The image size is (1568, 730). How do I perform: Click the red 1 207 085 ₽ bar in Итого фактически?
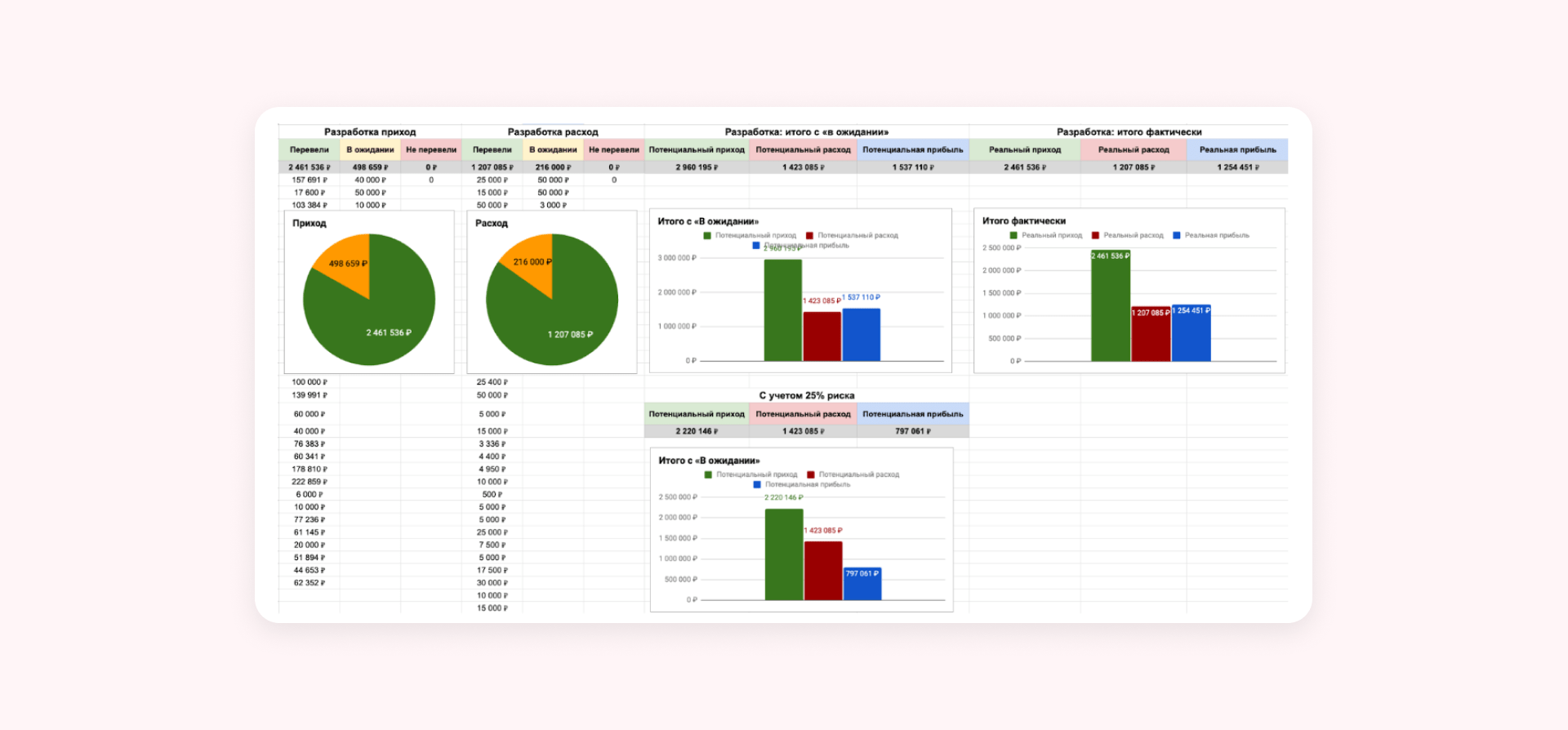pyautogui.click(x=1151, y=334)
